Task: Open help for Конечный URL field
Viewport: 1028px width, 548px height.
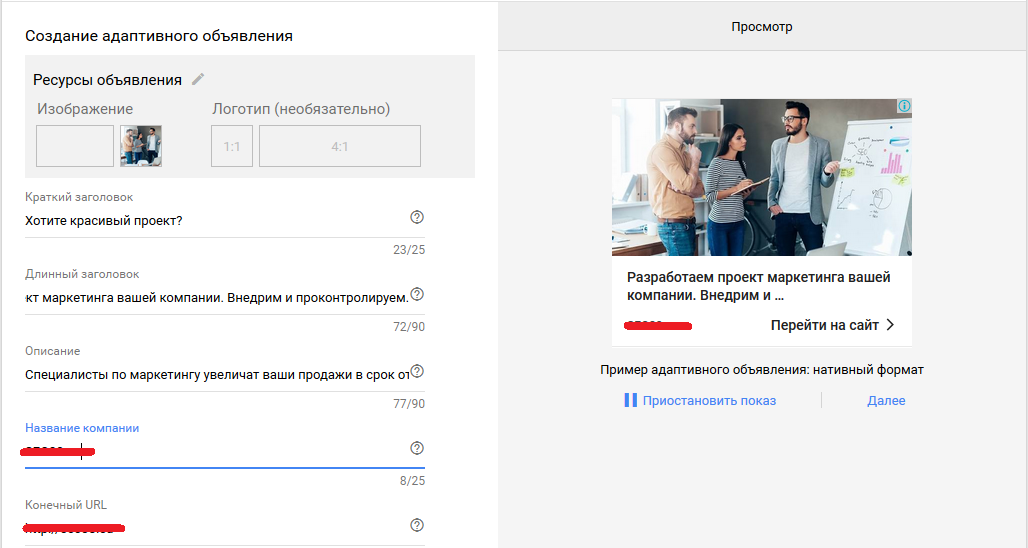Action: [x=417, y=525]
